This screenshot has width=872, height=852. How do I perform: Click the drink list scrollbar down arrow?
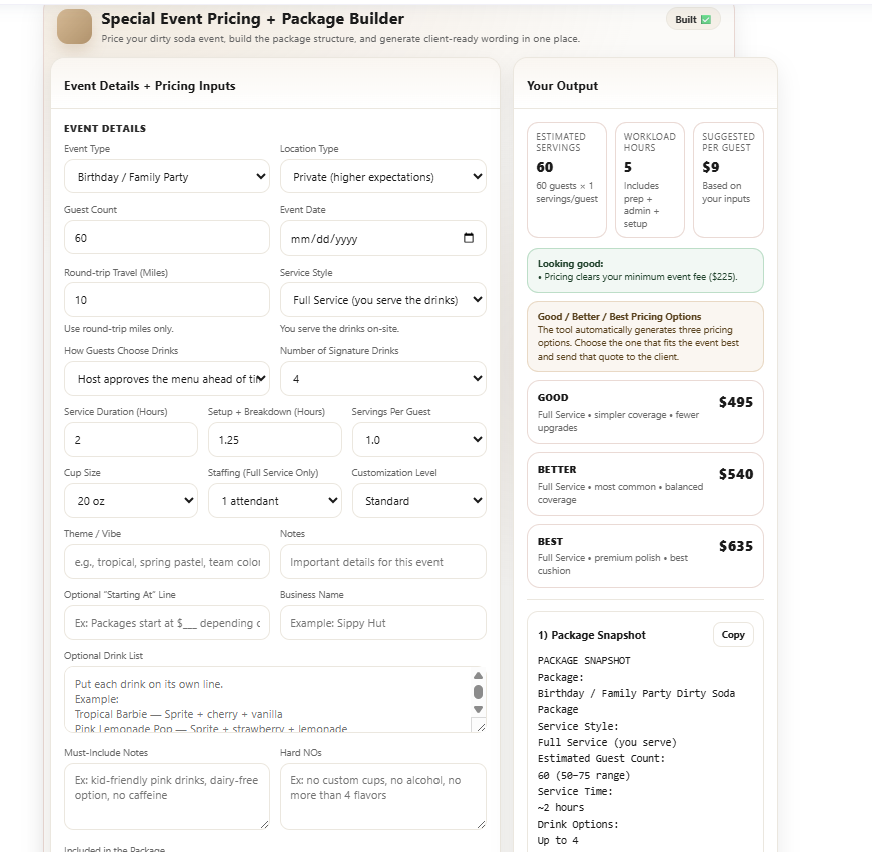(x=478, y=710)
